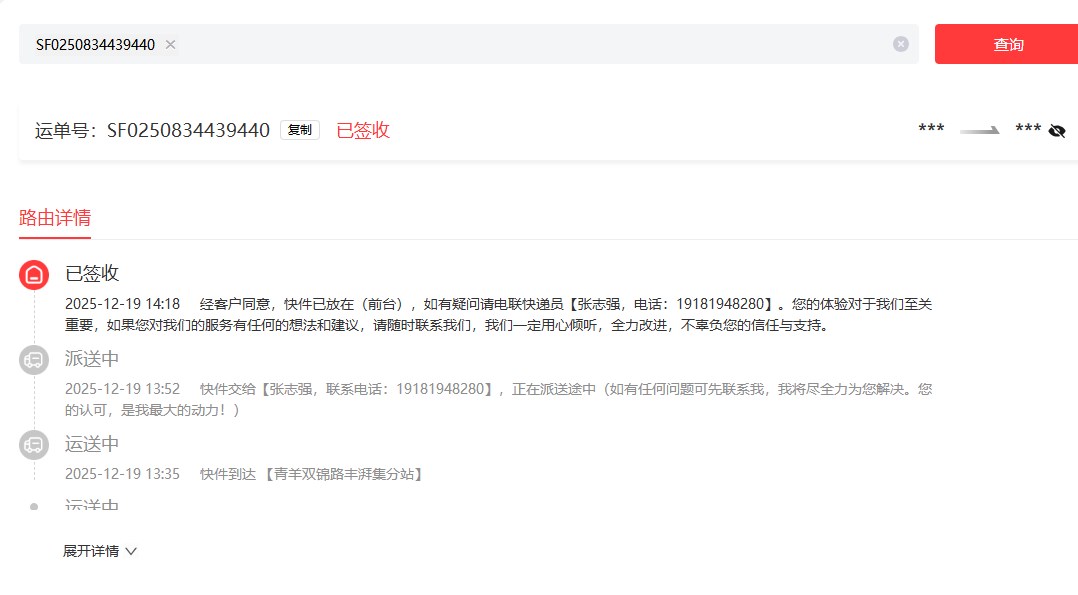
Task: Copy the waybill number with 复制 button
Action: 300,130
